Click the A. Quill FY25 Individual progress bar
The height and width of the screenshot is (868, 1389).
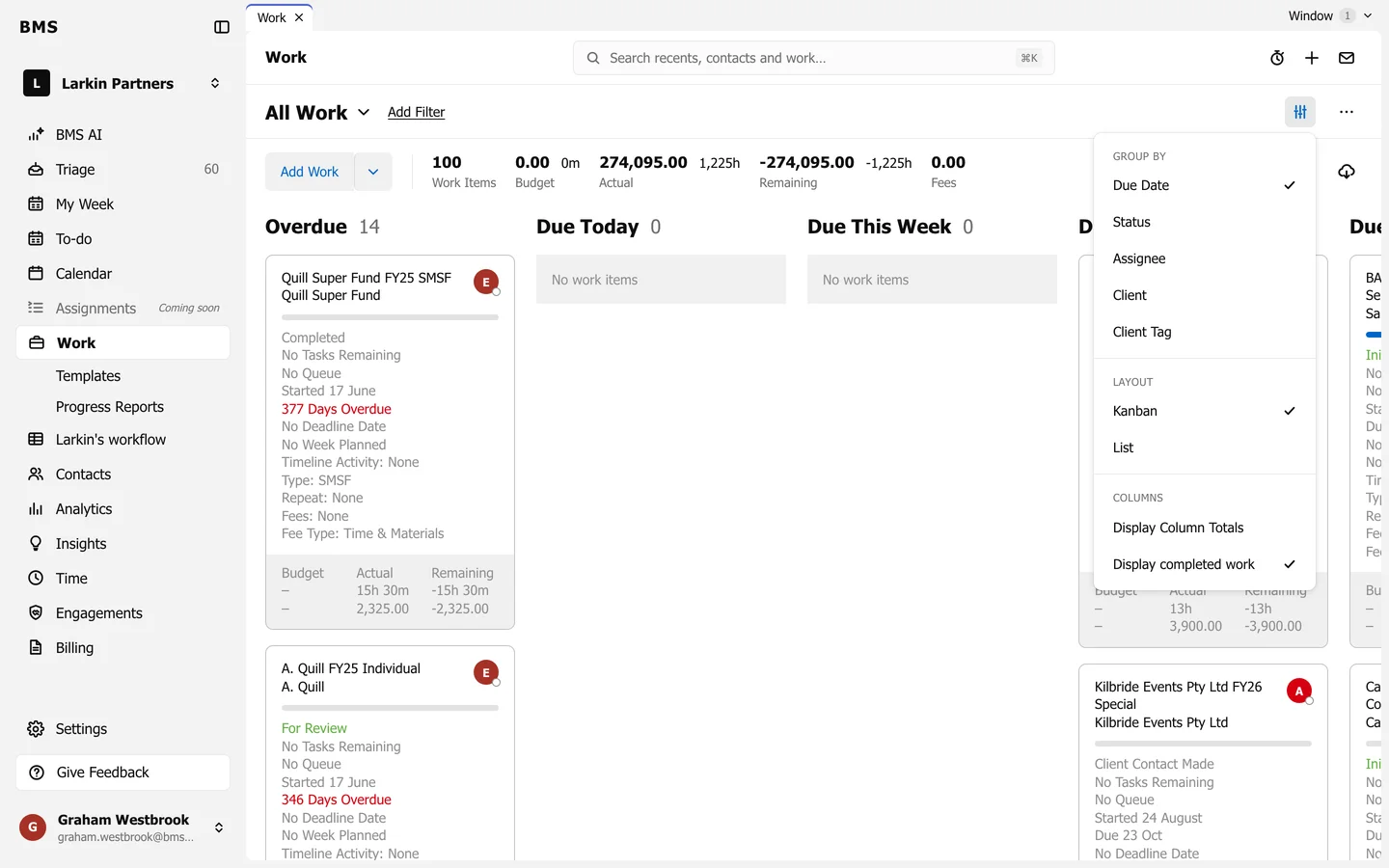[390, 708]
